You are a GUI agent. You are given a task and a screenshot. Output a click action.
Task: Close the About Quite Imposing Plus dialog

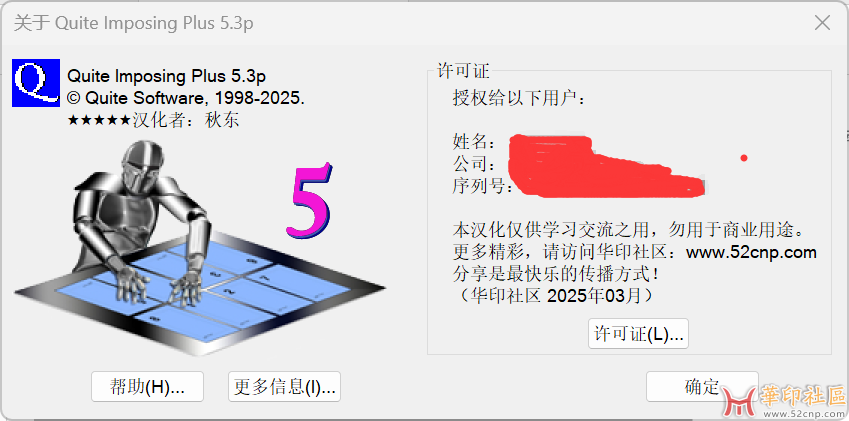822,23
